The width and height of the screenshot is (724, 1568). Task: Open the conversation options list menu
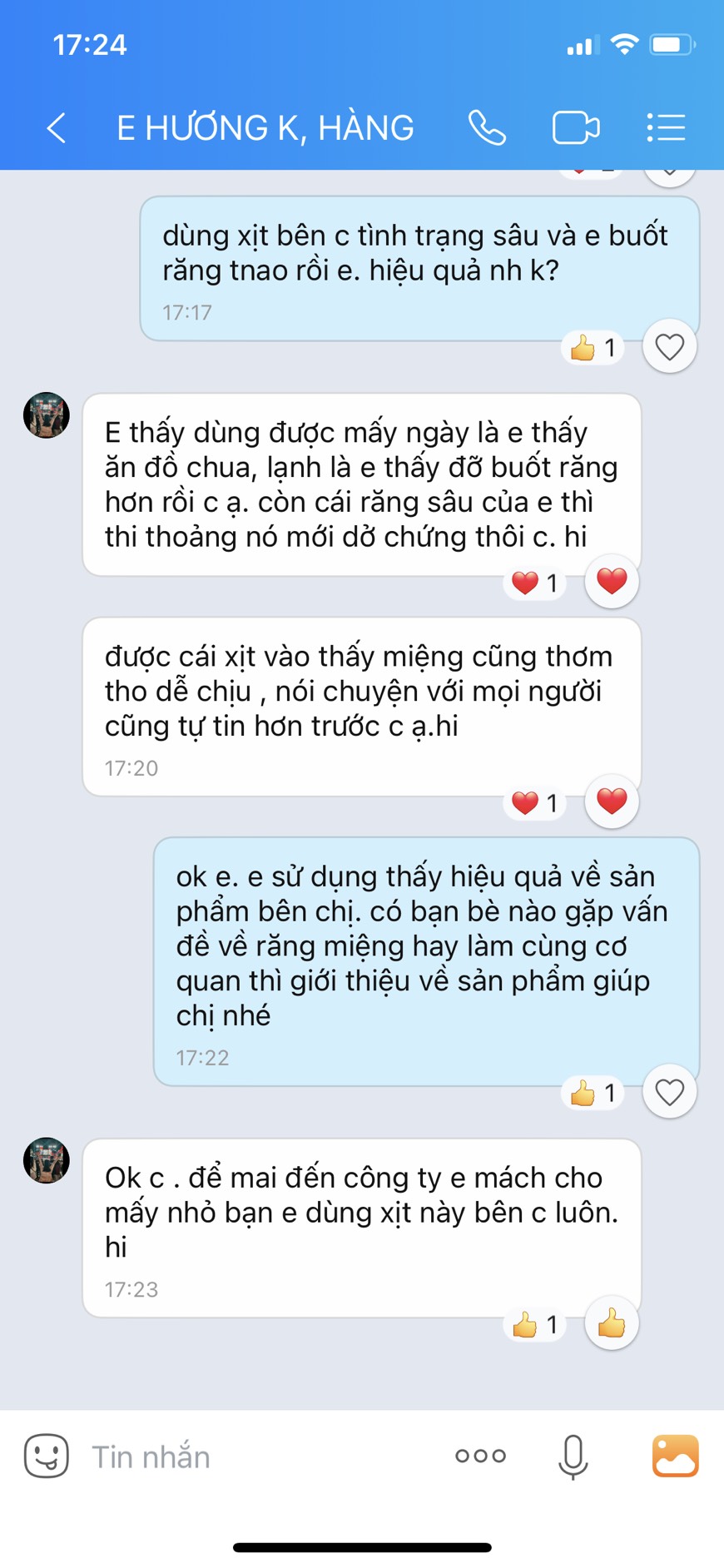pyautogui.click(x=666, y=128)
